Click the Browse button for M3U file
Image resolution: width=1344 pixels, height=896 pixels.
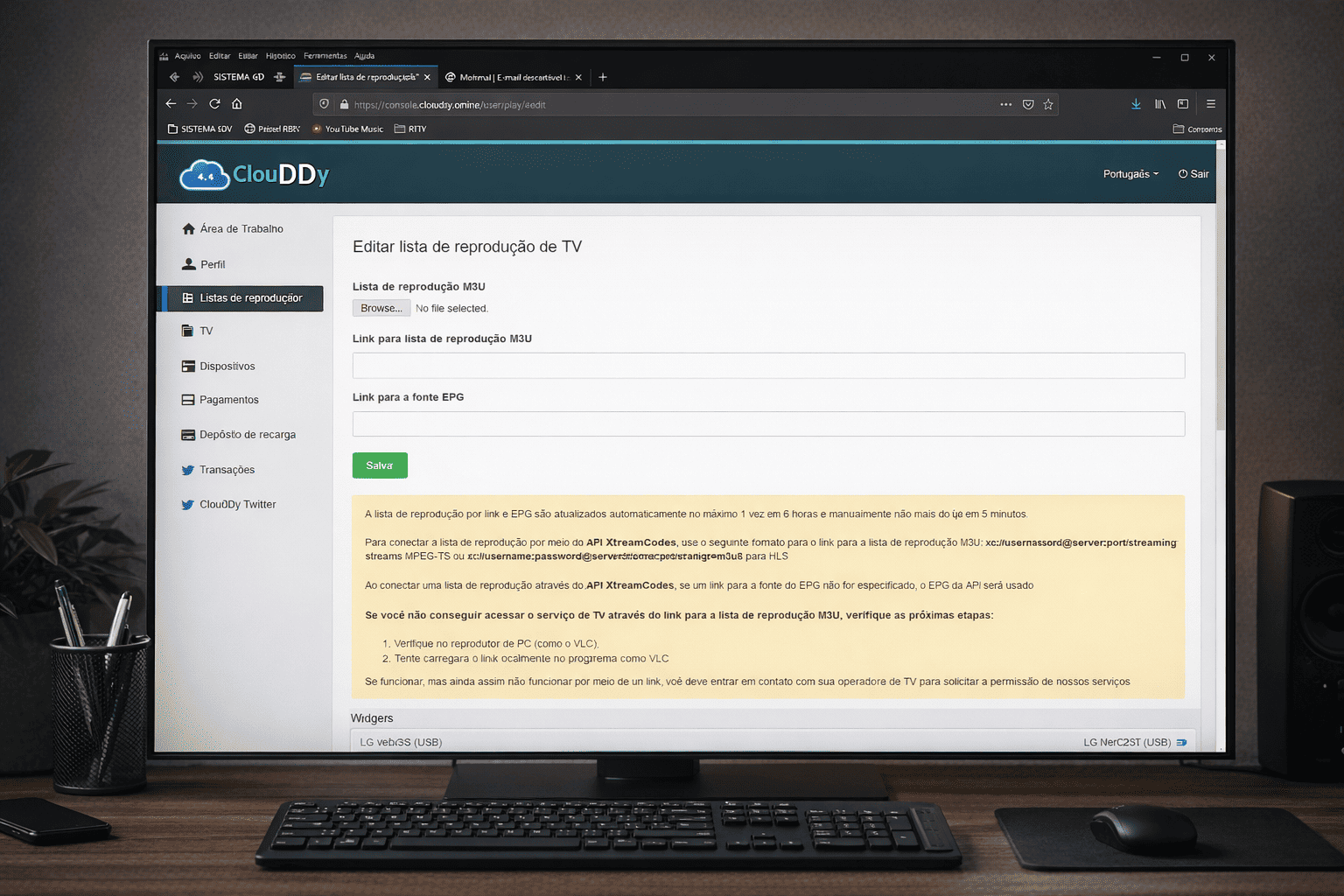(x=381, y=307)
